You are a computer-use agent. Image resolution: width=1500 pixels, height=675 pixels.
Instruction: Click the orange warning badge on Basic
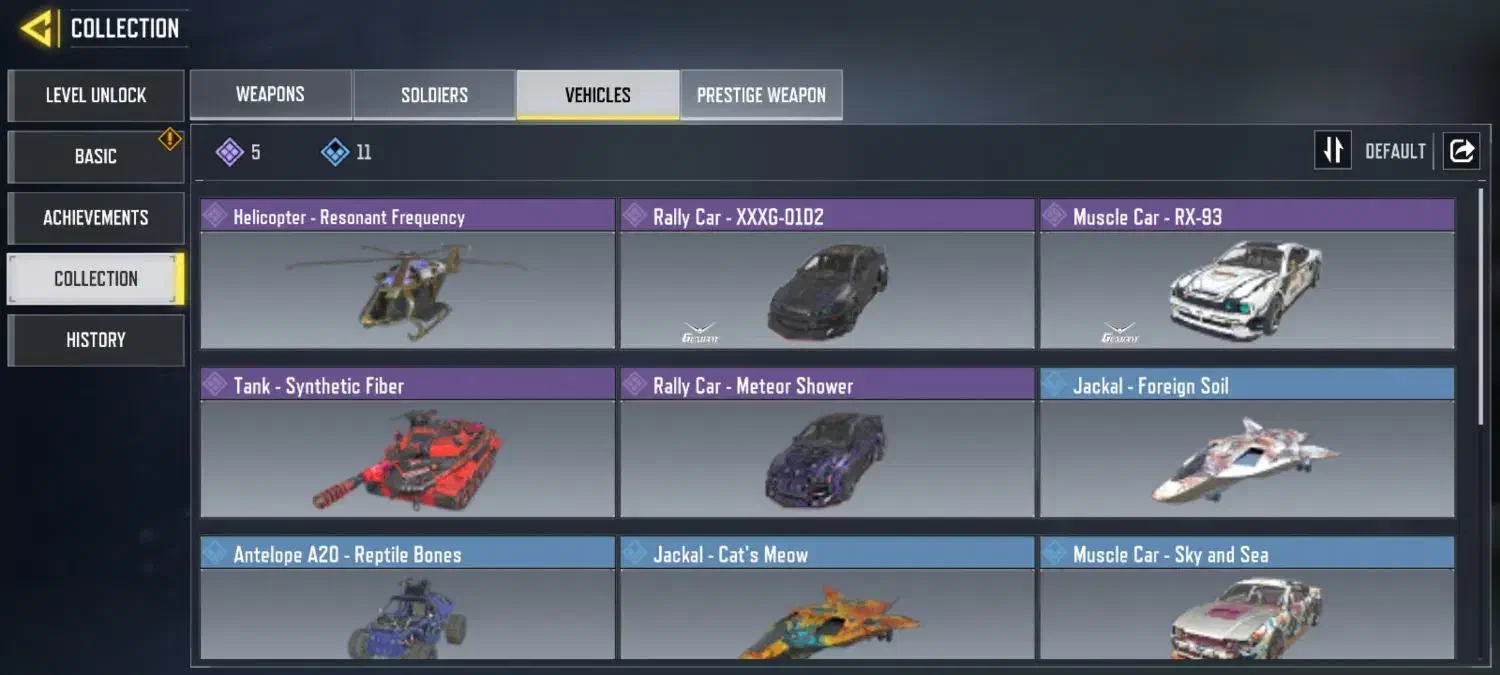pos(170,139)
